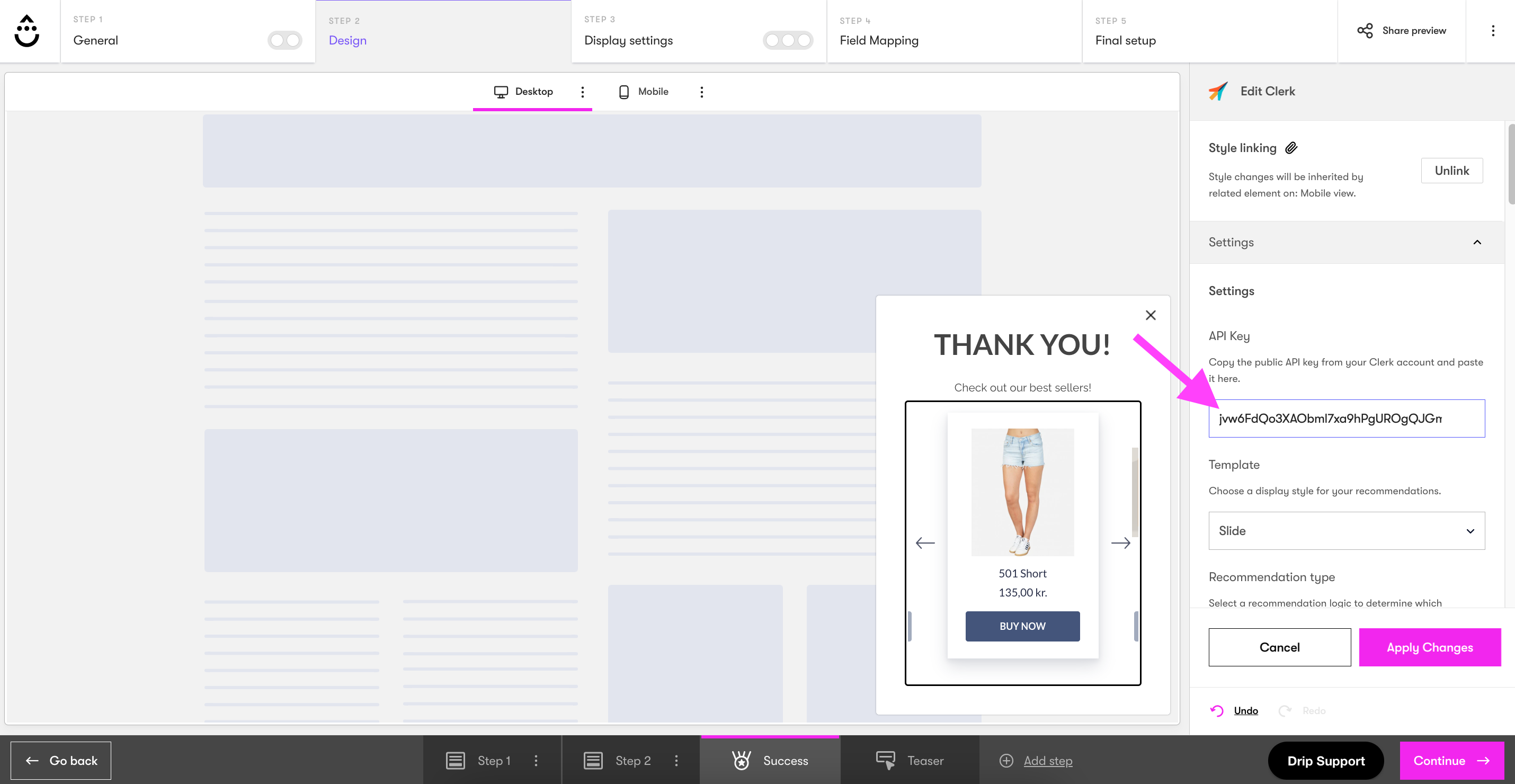Image resolution: width=1515 pixels, height=784 pixels.
Task: Open Step 2 Design tab
Action: click(443, 31)
